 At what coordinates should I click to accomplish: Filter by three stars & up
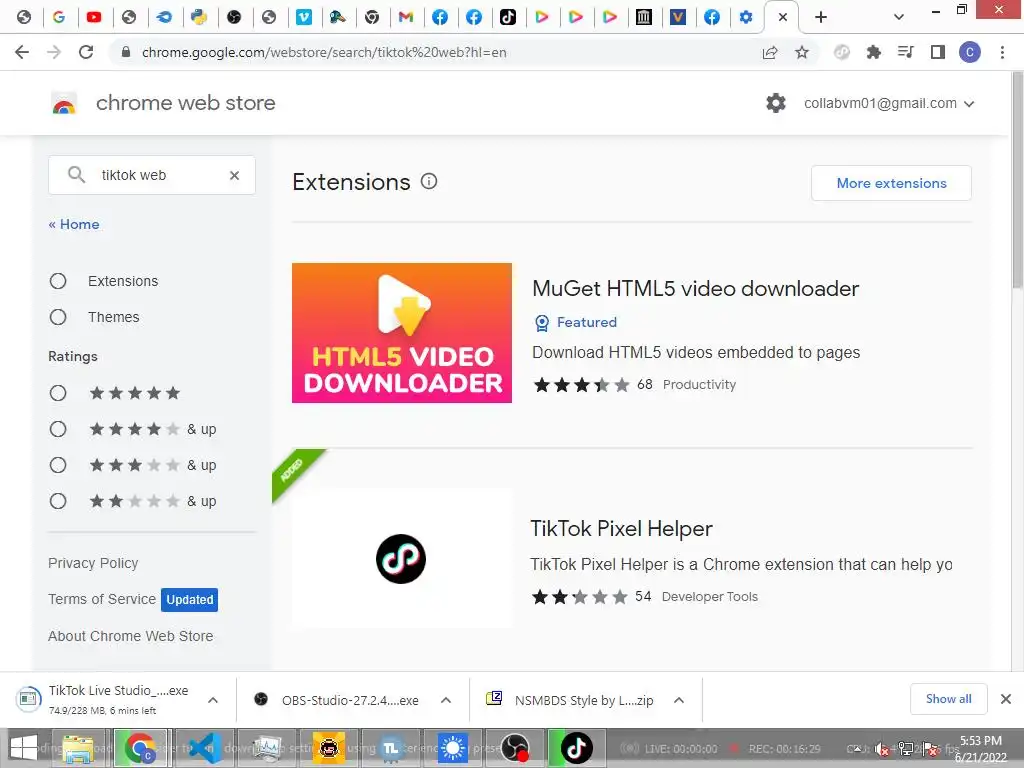58,465
